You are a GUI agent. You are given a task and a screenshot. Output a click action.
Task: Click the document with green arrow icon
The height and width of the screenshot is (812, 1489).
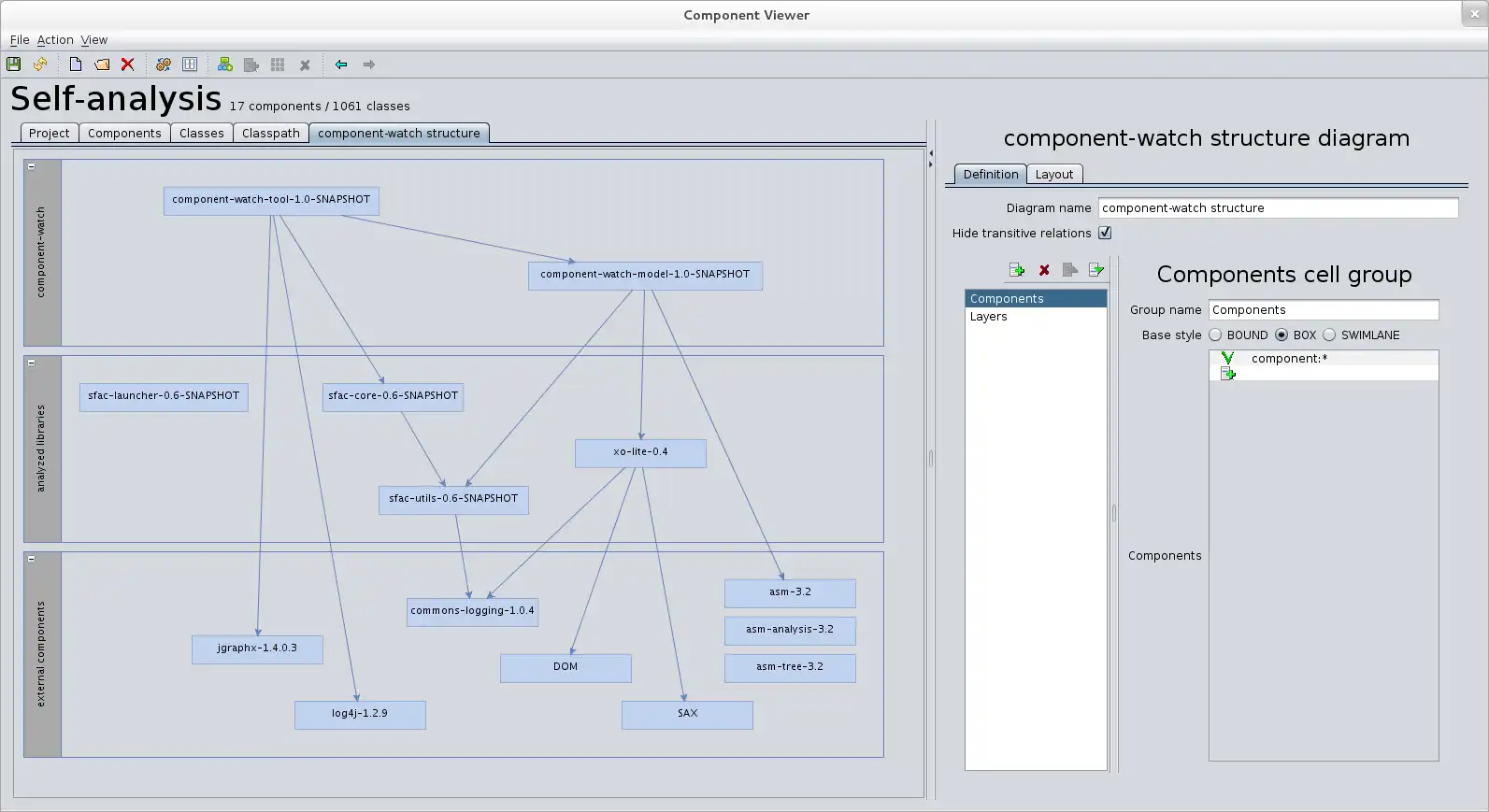tap(1096, 270)
